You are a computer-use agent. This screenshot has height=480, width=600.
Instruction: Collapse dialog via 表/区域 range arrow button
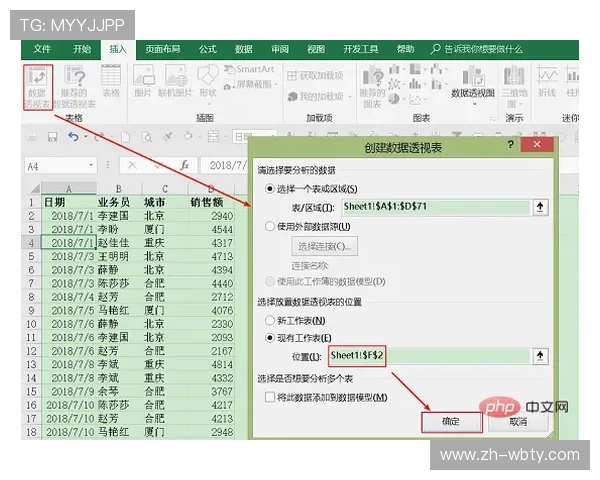point(540,207)
